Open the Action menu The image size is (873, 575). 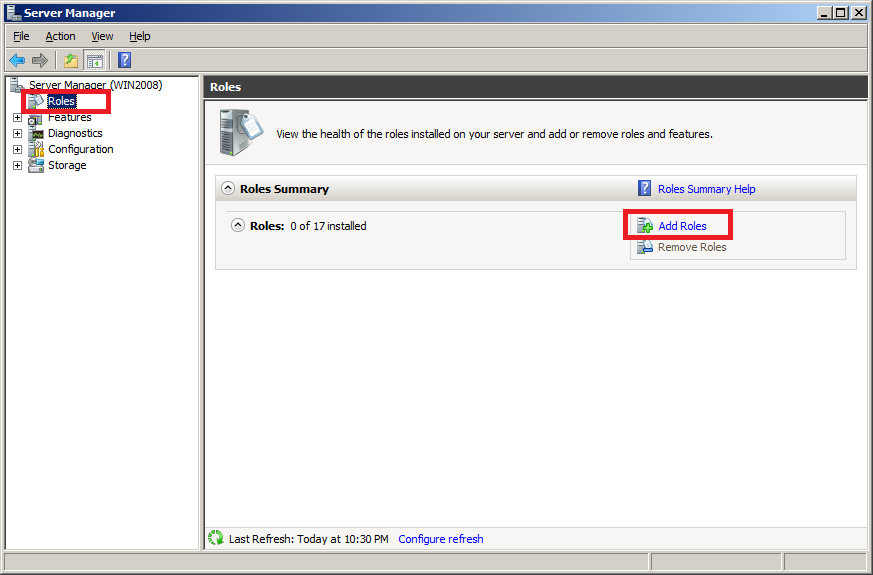pos(60,36)
